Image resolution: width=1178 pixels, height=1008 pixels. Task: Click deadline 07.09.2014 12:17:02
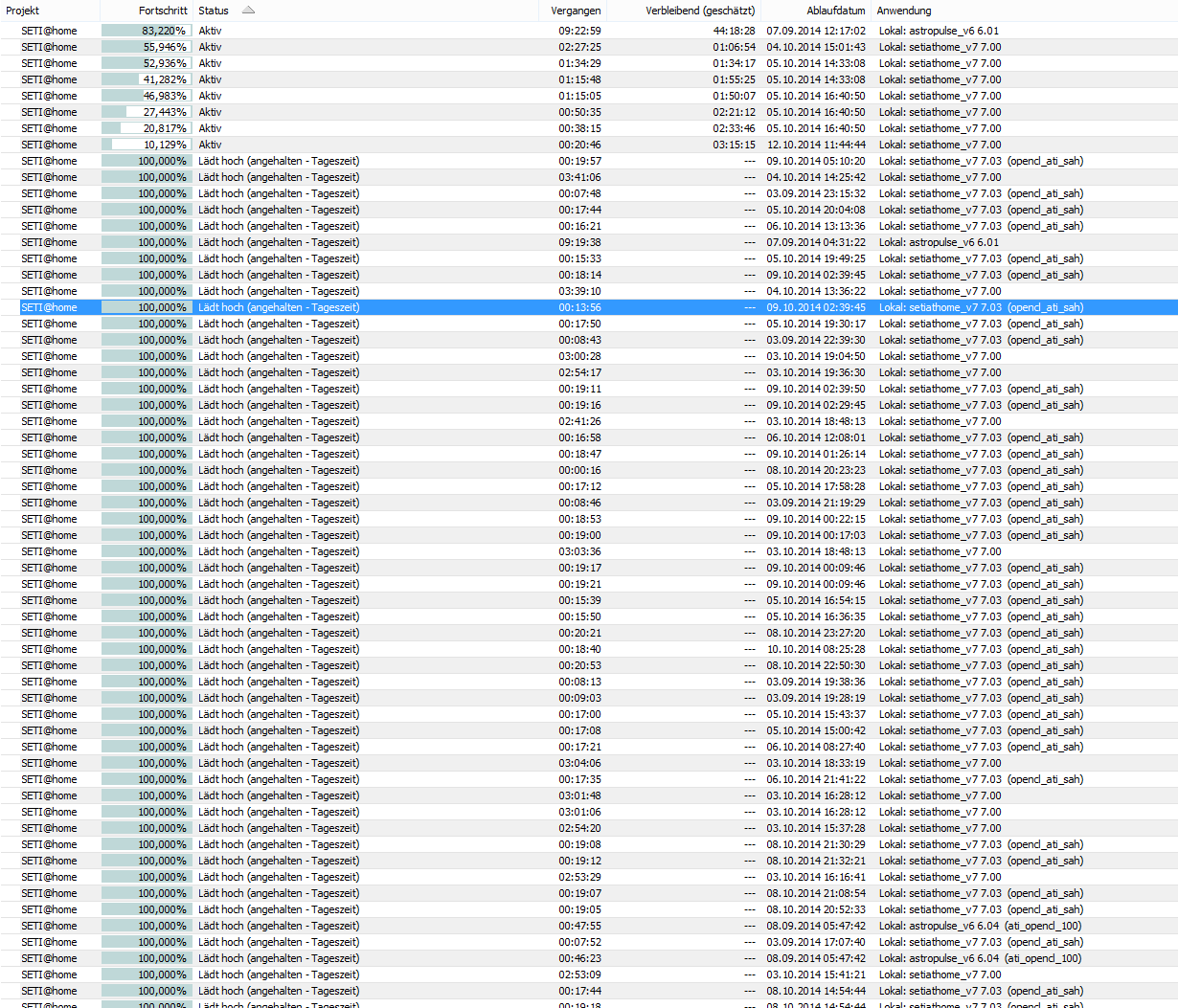click(x=816, y=31)
